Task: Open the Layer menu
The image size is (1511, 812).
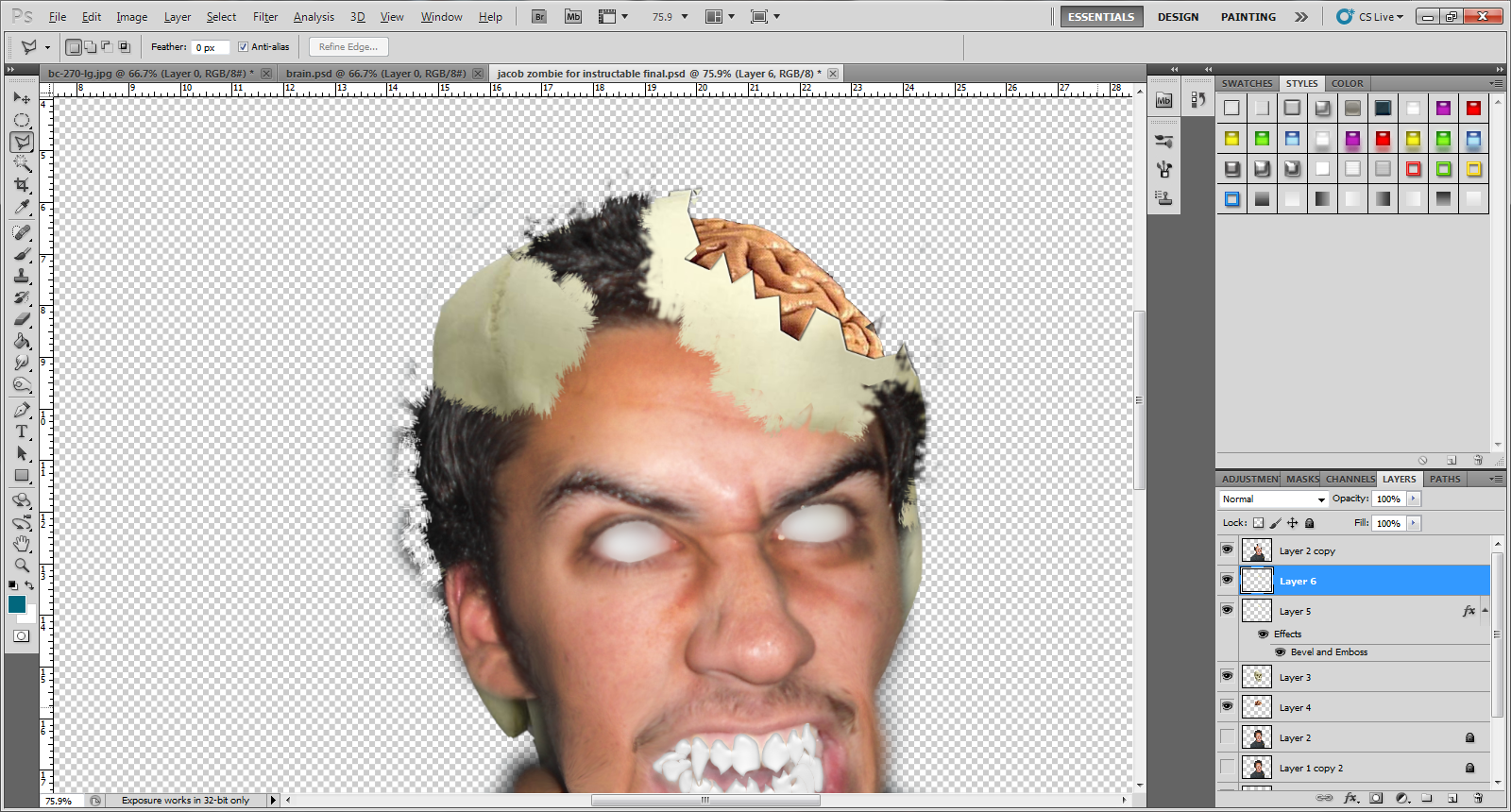Action: [x=178, y=17]
